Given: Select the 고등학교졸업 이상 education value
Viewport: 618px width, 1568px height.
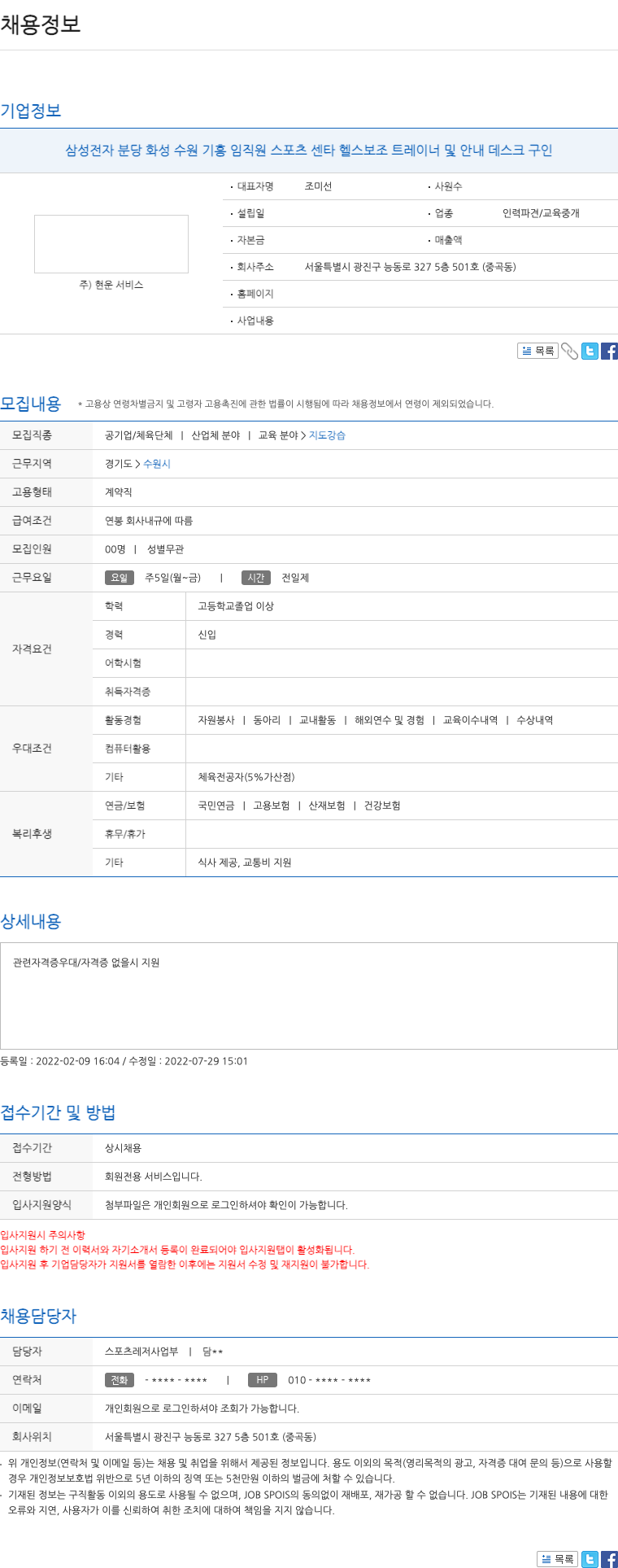Looking at the screenshot, I should (x=236, y=606).
